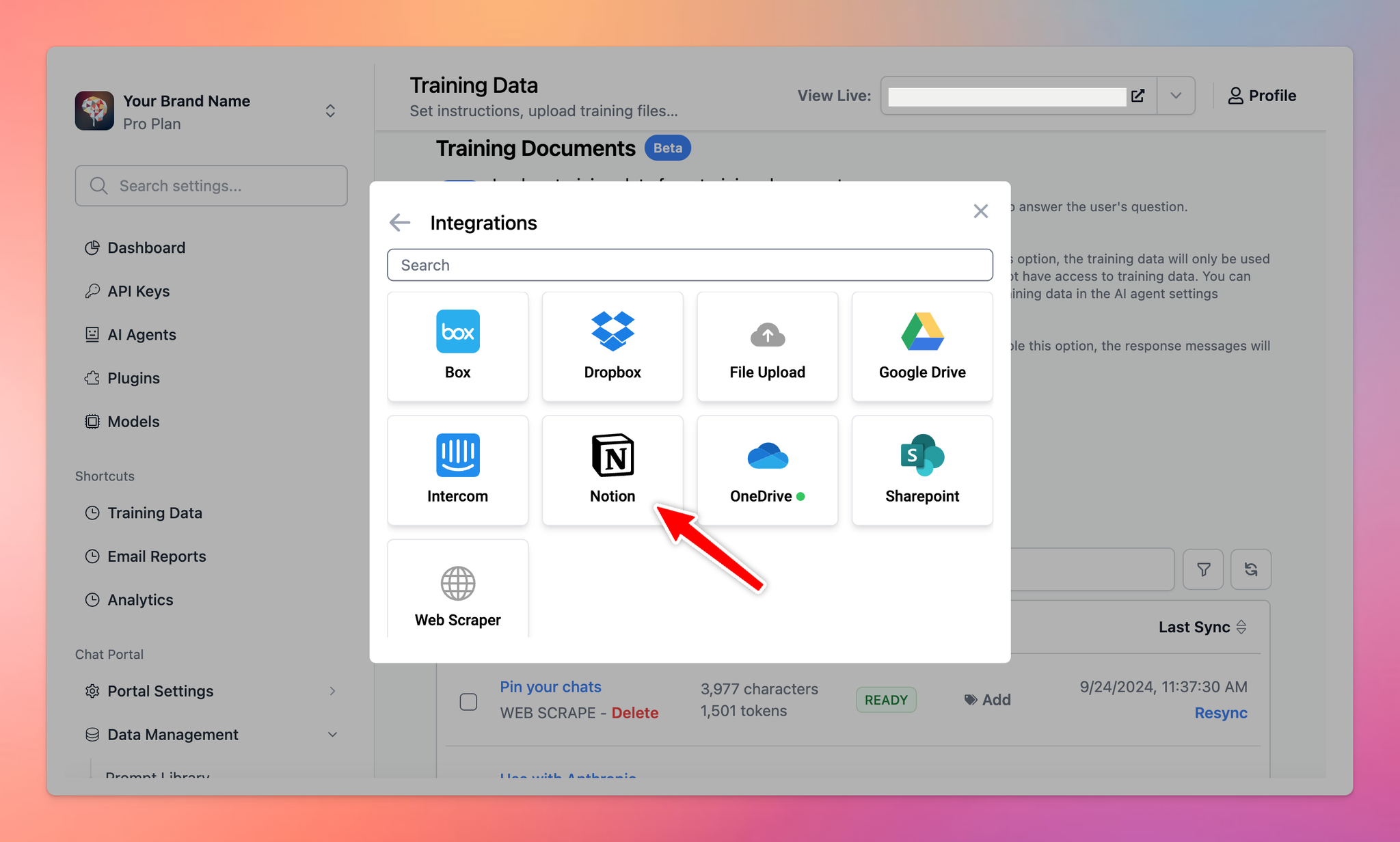Click the filter icon button
Image resolution: width=1400 pixels, height=842 pixels.
click(1203, 569)
